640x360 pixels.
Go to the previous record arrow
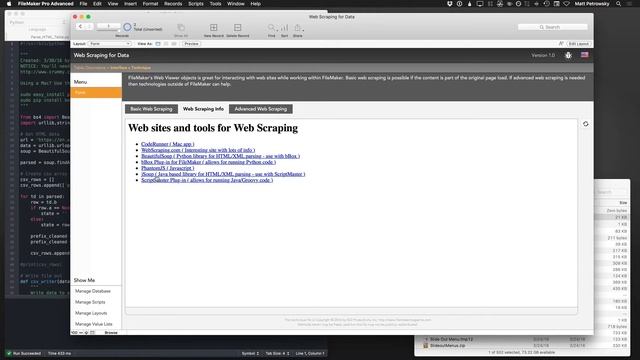coord(80,27)
